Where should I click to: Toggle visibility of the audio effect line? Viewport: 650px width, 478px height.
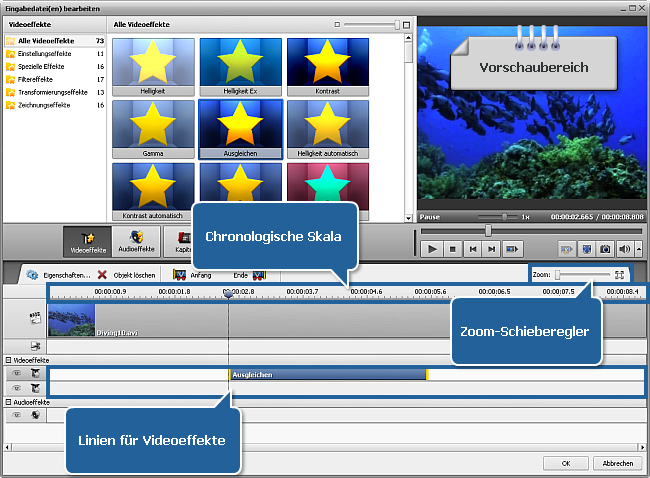pyautogui.click(x=17, y=415)
